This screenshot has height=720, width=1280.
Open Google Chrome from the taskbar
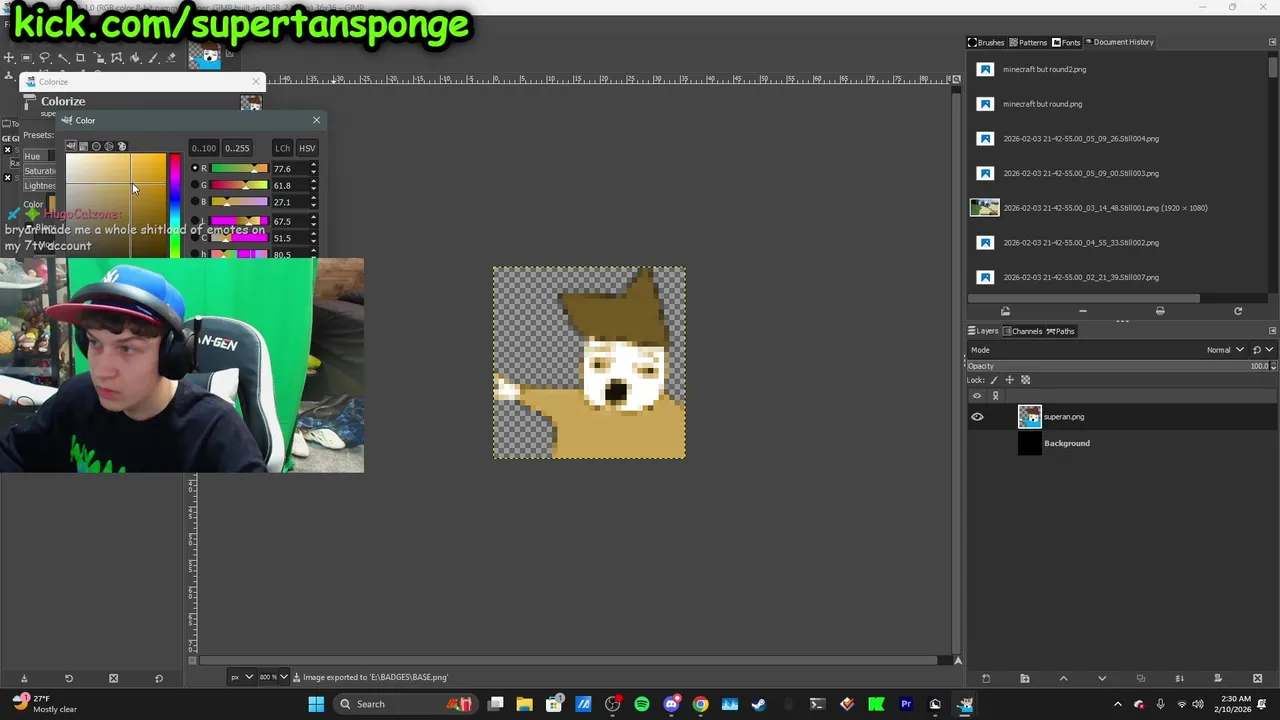[x=700, y=704]
